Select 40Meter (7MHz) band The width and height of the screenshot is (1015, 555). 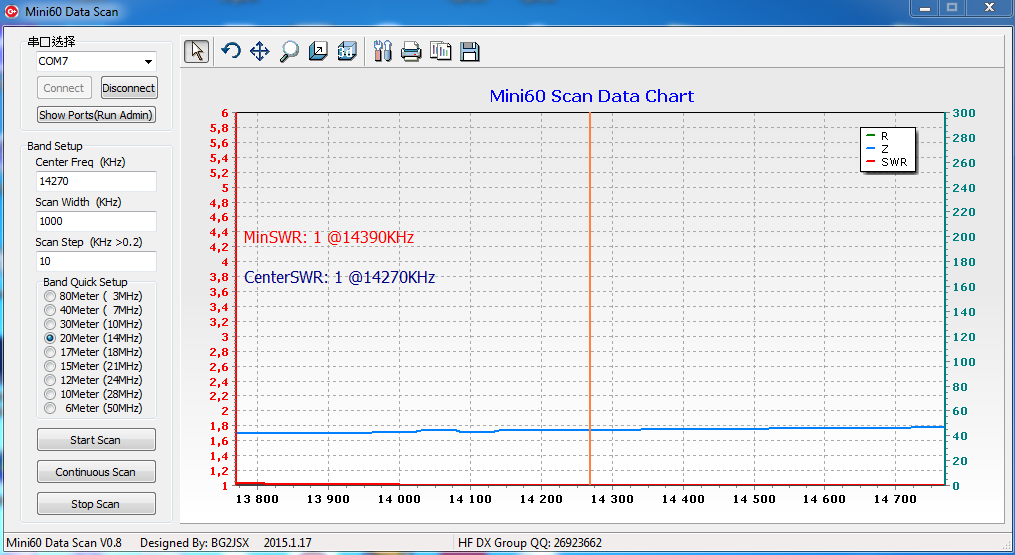[x=50, y=310]
